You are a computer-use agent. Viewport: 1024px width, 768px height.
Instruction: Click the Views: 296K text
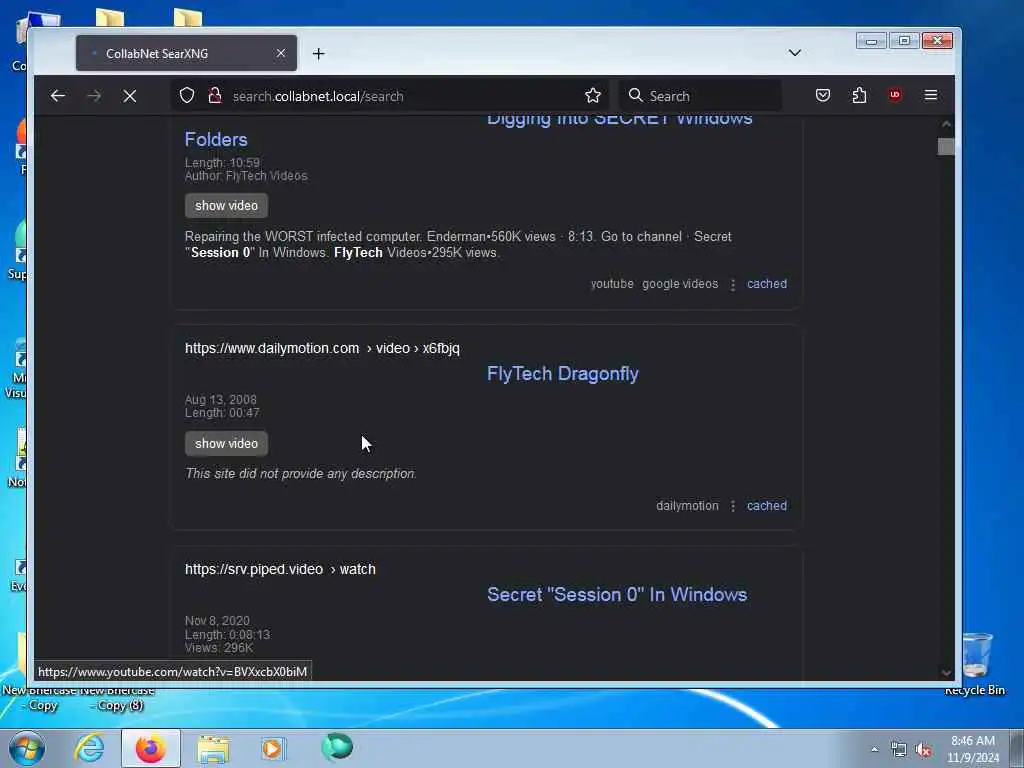pos(219,648)
